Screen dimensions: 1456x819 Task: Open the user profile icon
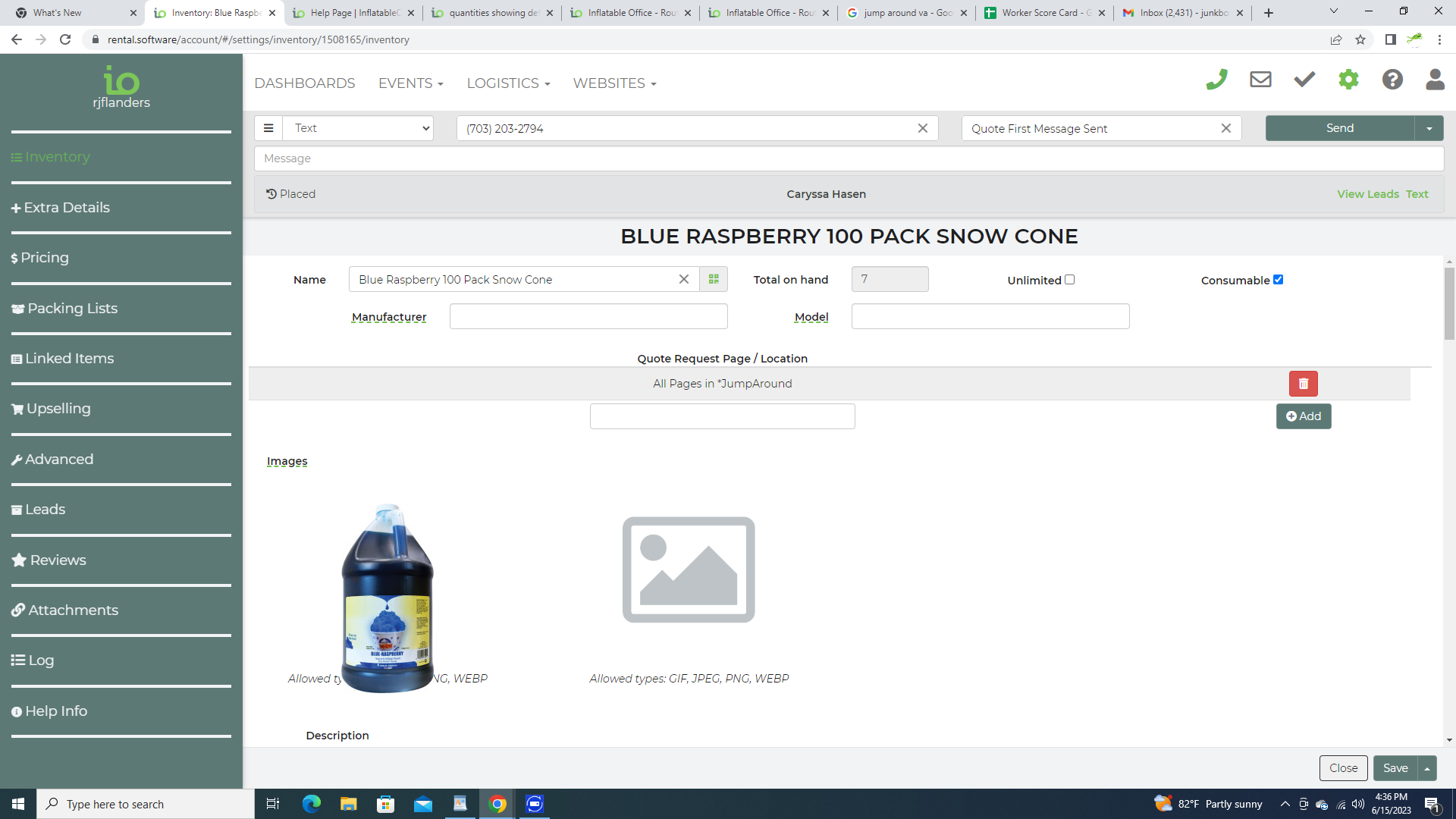coord(1435,80)
